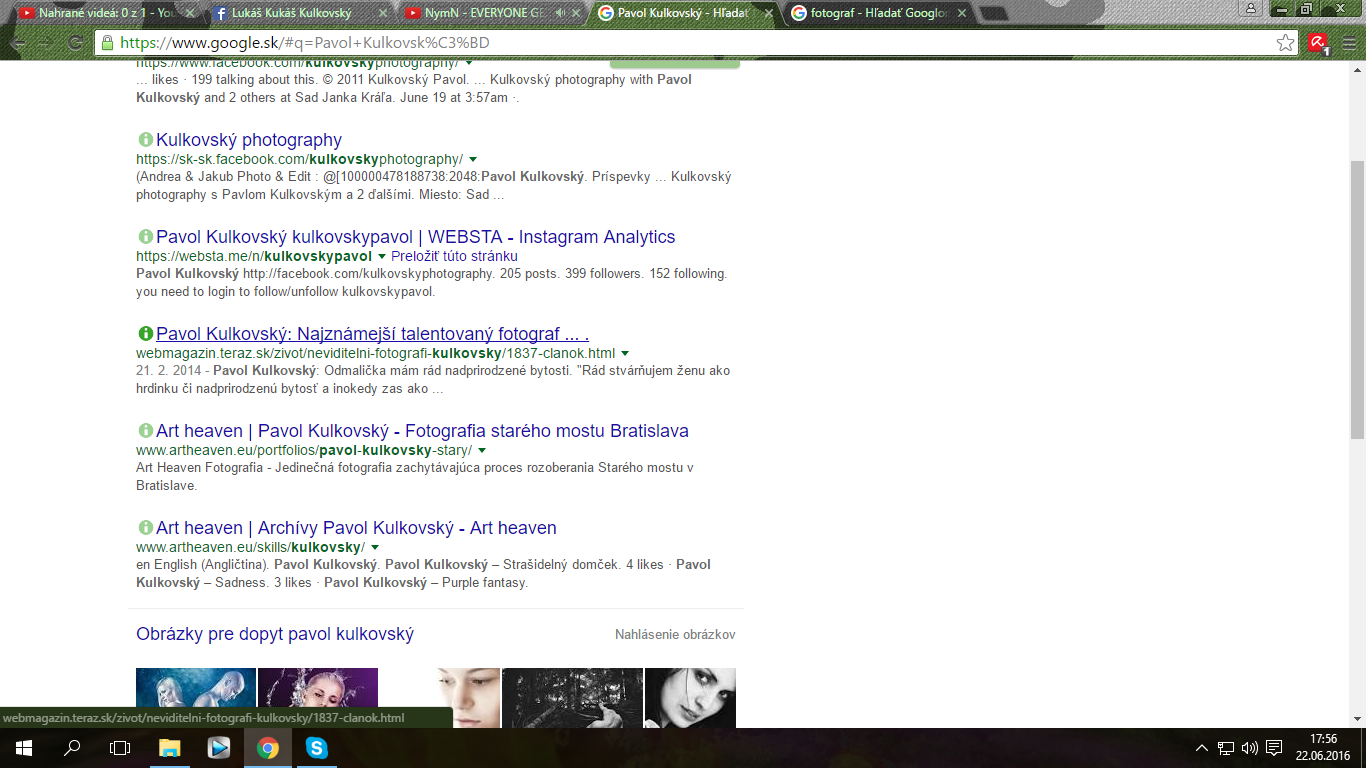Screen dimensions: 1366x768
Task: Open the media player icon on the taskbar
Action: pos(219,748)
